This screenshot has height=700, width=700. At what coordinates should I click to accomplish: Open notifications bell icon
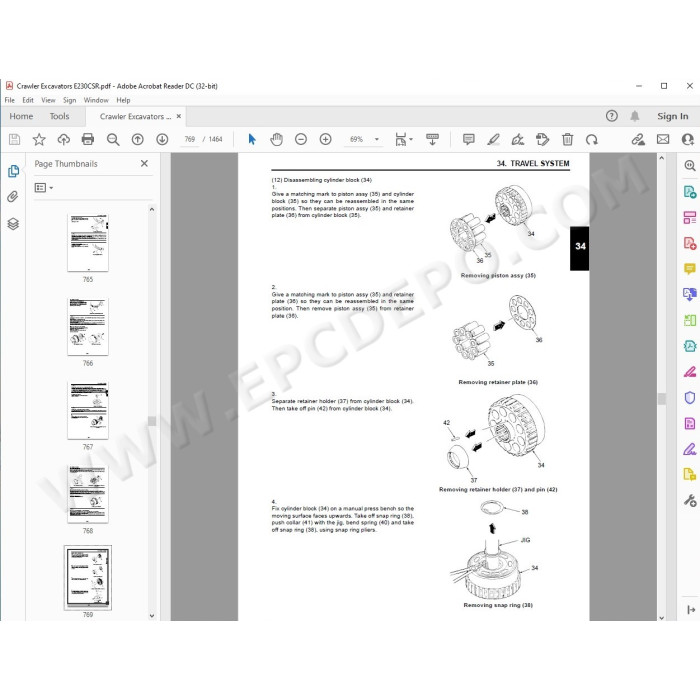point(634,116)
